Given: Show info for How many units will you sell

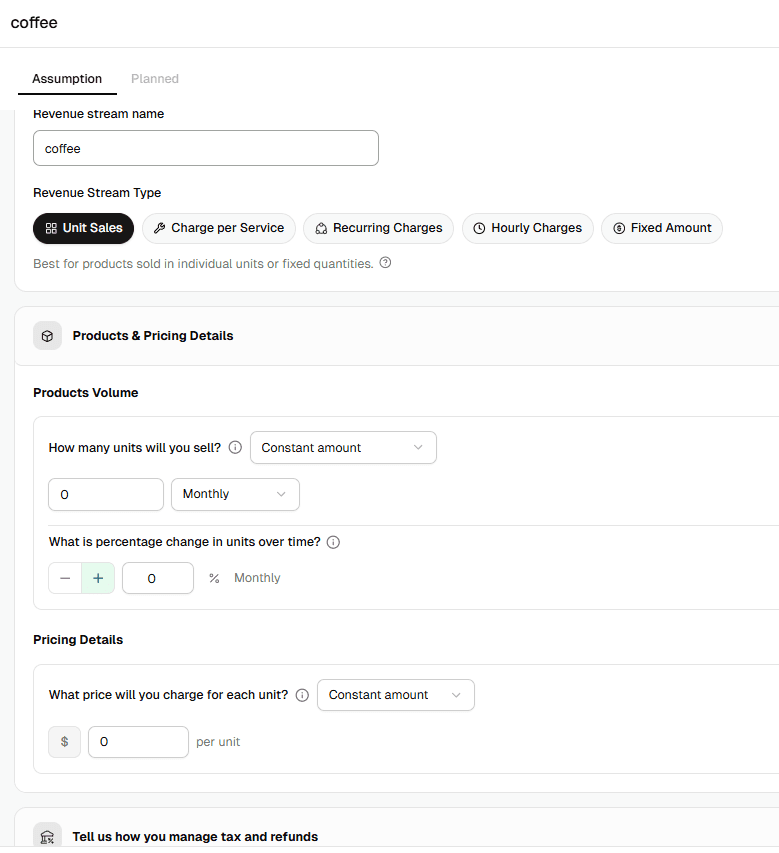Looking at the screenshot, I should click(235, 448).
